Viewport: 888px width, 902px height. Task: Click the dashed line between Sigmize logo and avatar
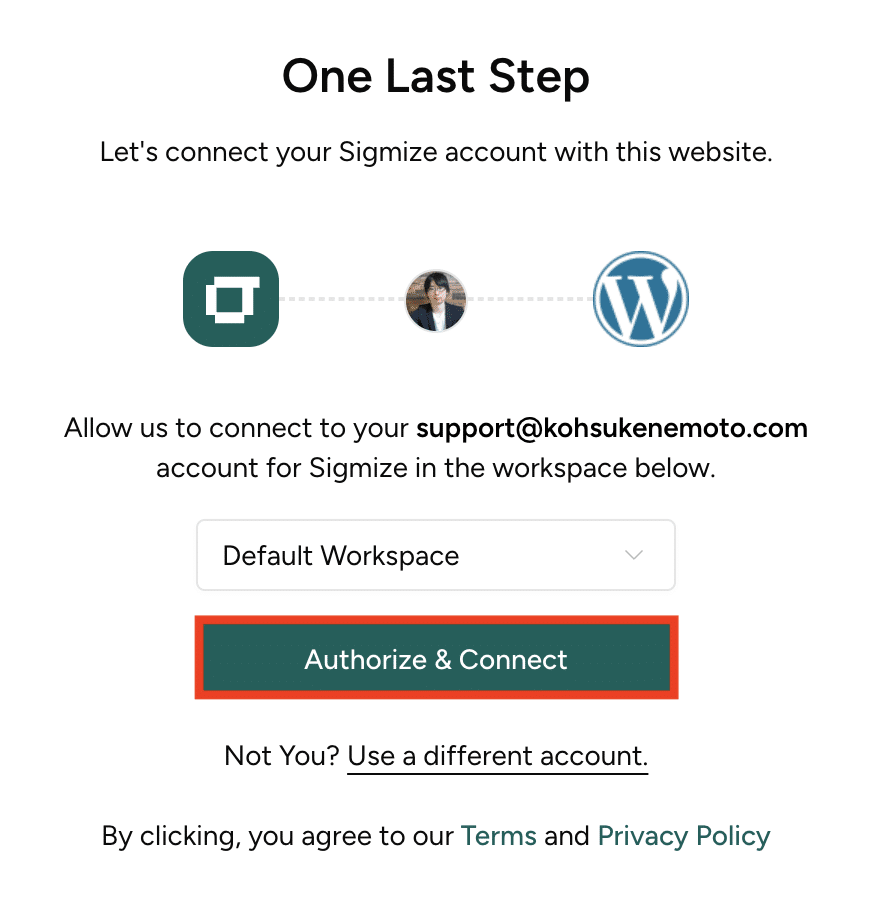coord(341,299)
